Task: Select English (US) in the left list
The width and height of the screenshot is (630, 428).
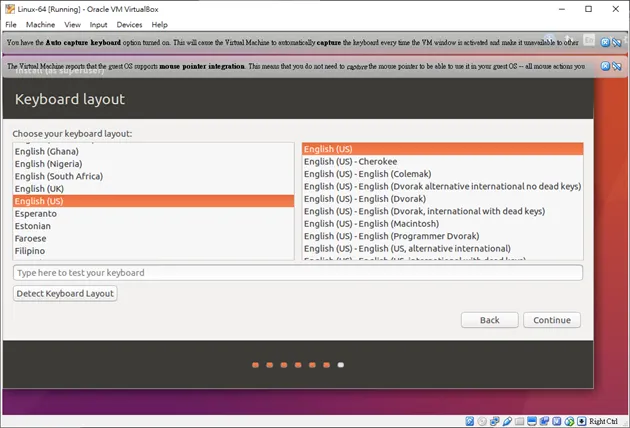Action: tap(153, 201)
